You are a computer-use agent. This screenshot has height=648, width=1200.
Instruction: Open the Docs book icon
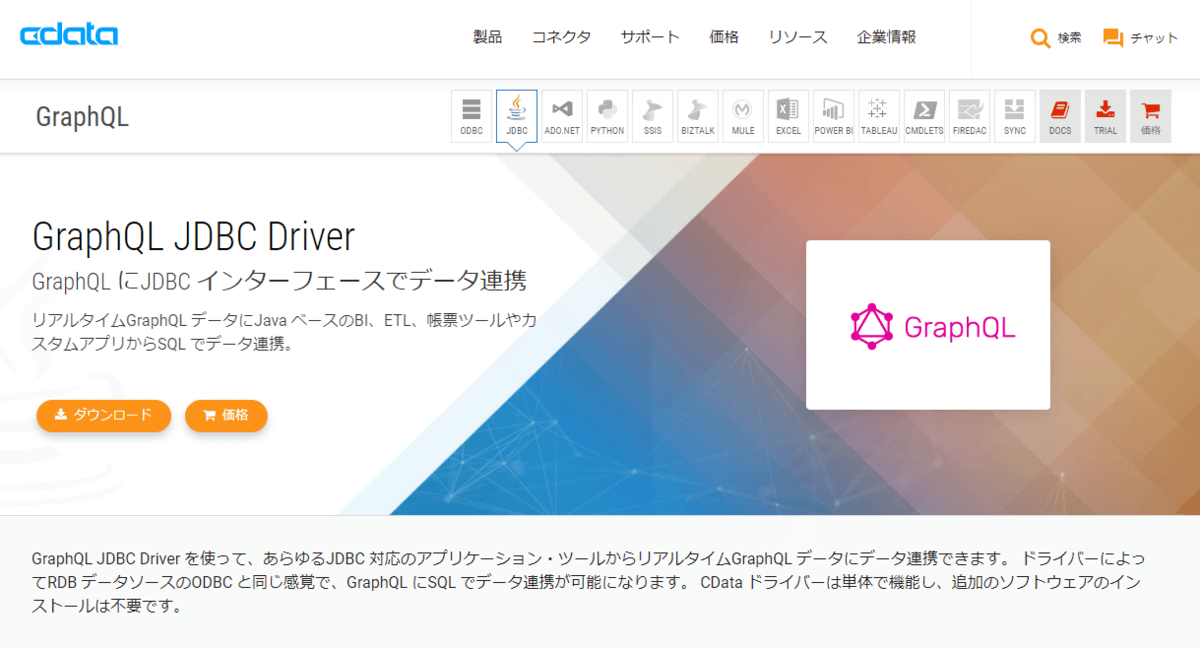click(x=1060, y=116)
